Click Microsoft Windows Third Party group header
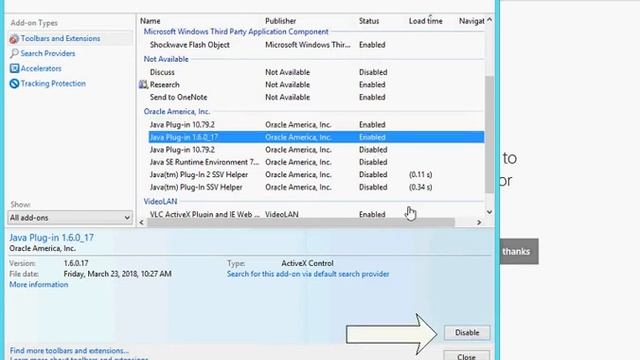 (236, 32)
